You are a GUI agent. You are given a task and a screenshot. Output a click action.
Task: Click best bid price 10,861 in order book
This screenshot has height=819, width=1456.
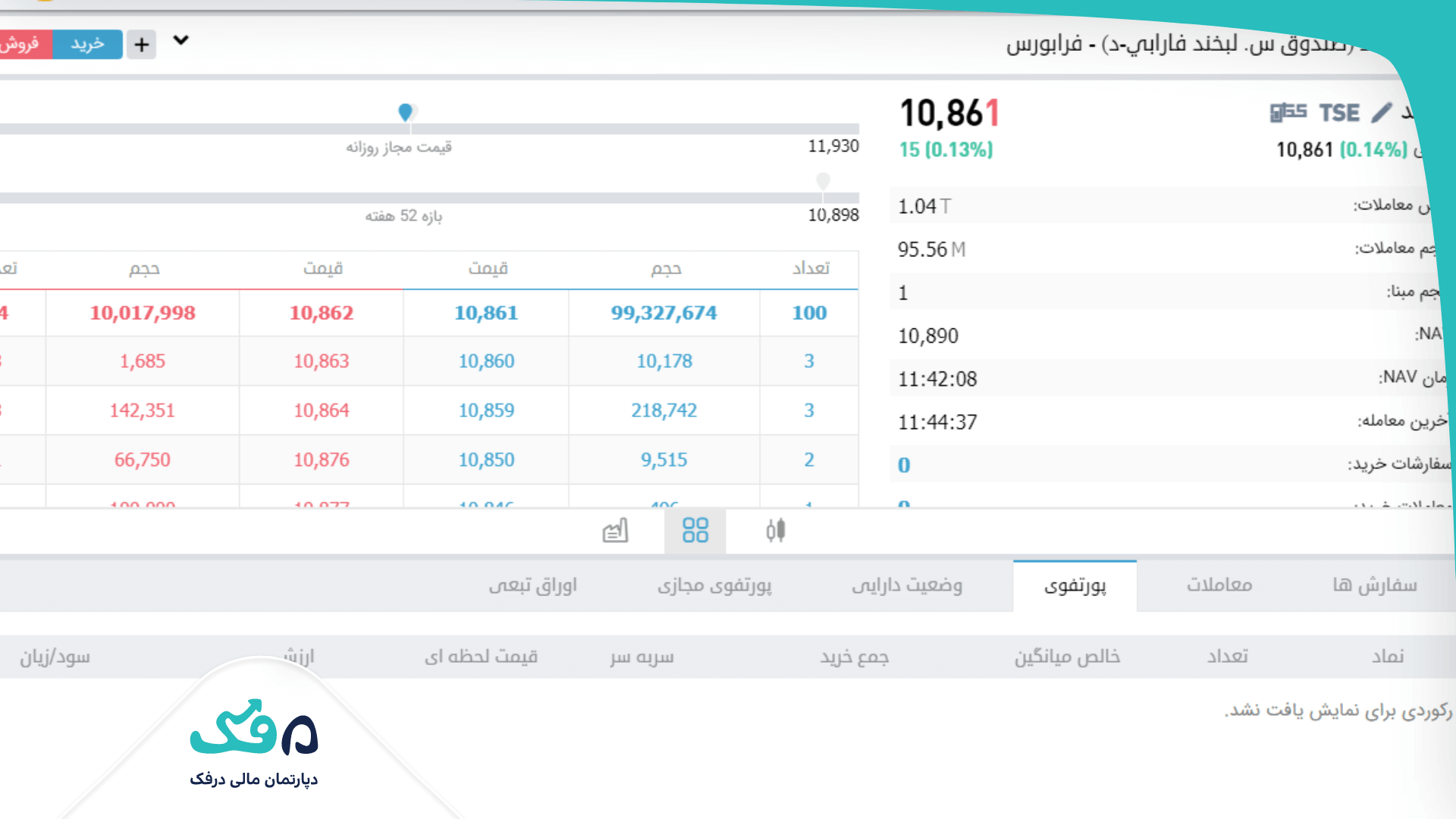click(x=486, y=313)
